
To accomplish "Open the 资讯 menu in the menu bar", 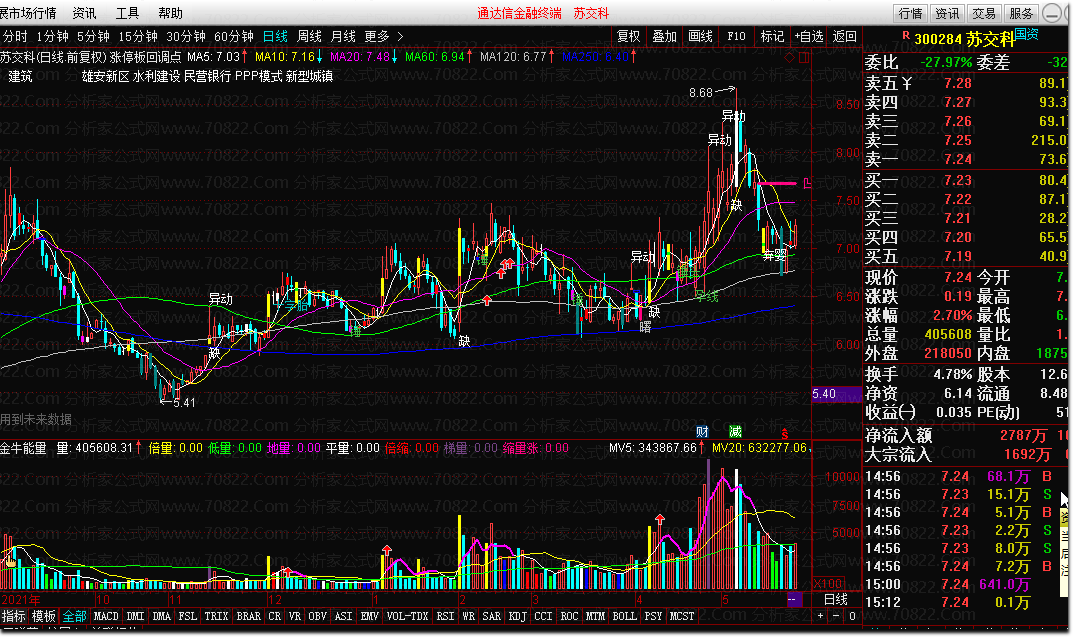I will [84, 13].
